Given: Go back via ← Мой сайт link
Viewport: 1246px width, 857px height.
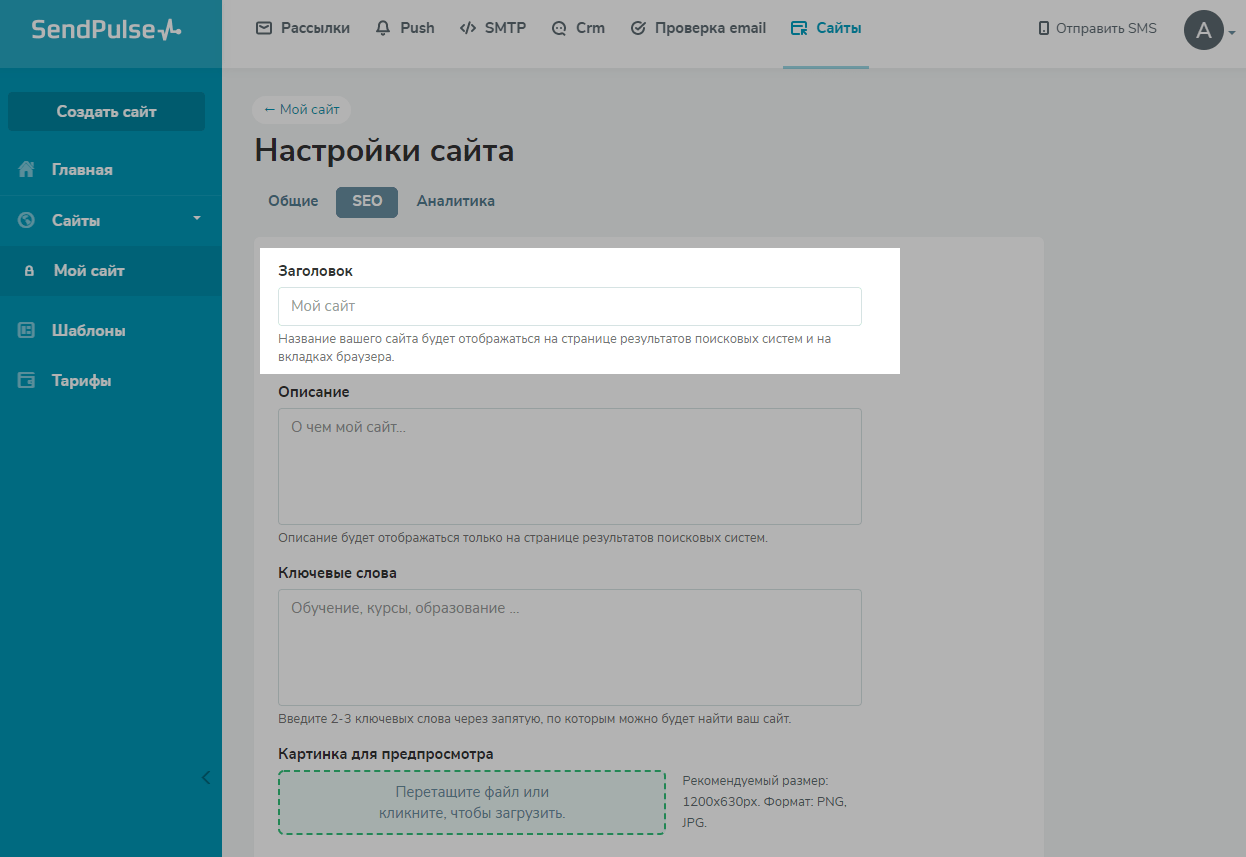Looking at the screenshot, I should pyautogui.click(x=301, y=110).
